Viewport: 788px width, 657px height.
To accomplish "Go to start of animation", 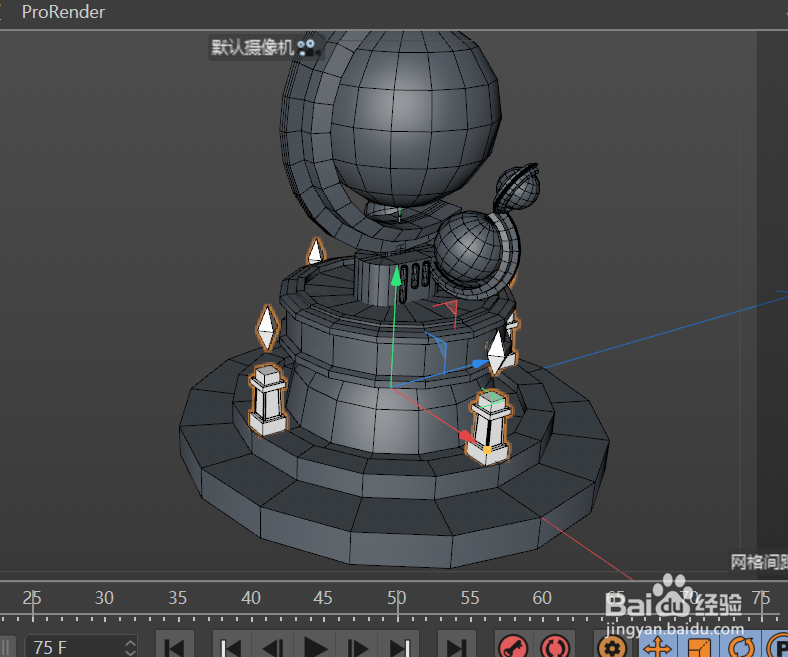I will click(x=174, y=645).
